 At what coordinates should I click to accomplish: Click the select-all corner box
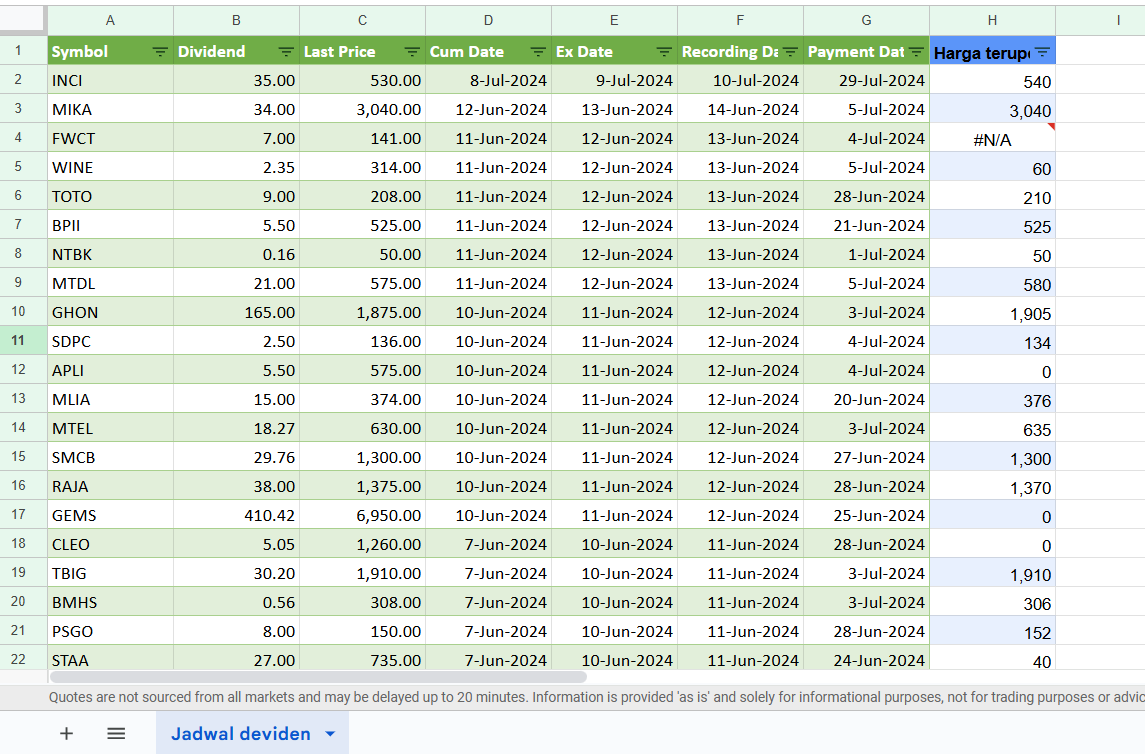coord(23,20)
